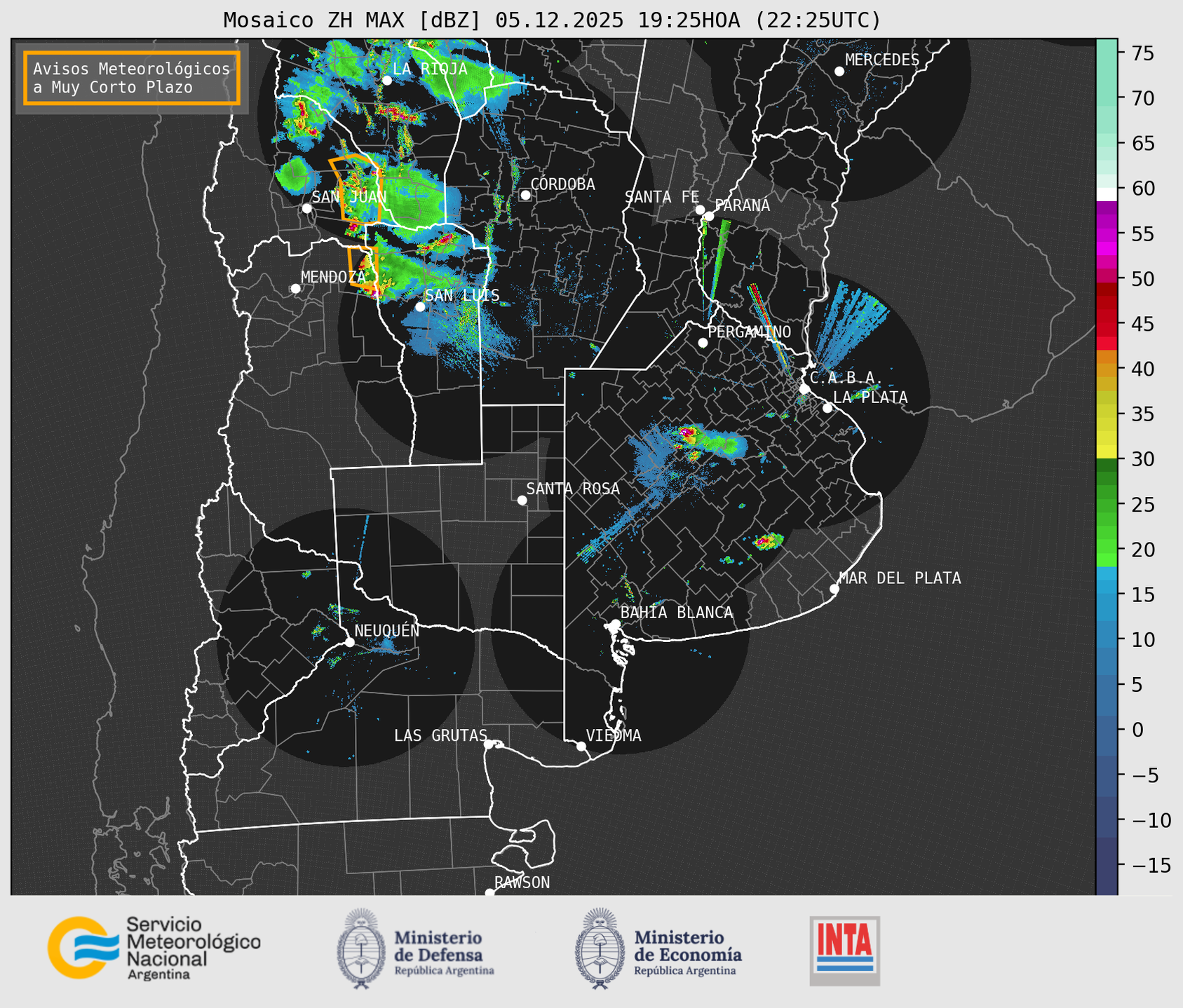
Task: Click the LA RIOJA city marker dot
Action: 386,81
